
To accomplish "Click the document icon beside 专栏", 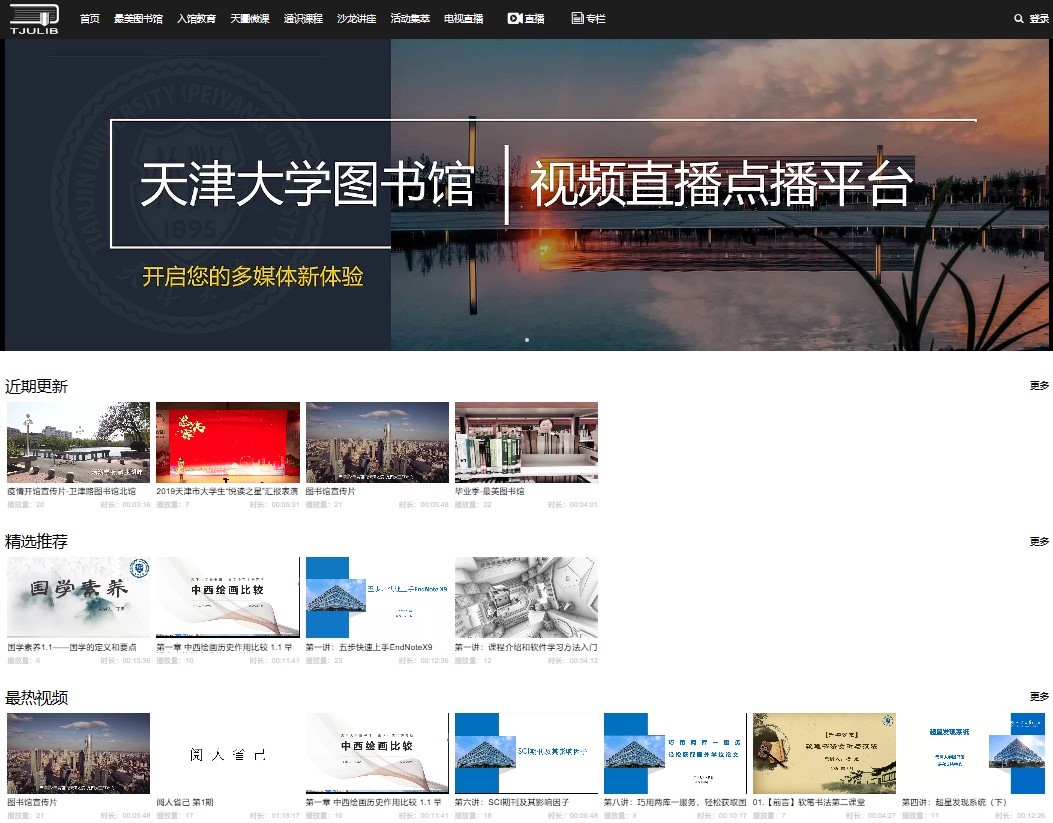I will pyautogui.click(x=577, y=19).
